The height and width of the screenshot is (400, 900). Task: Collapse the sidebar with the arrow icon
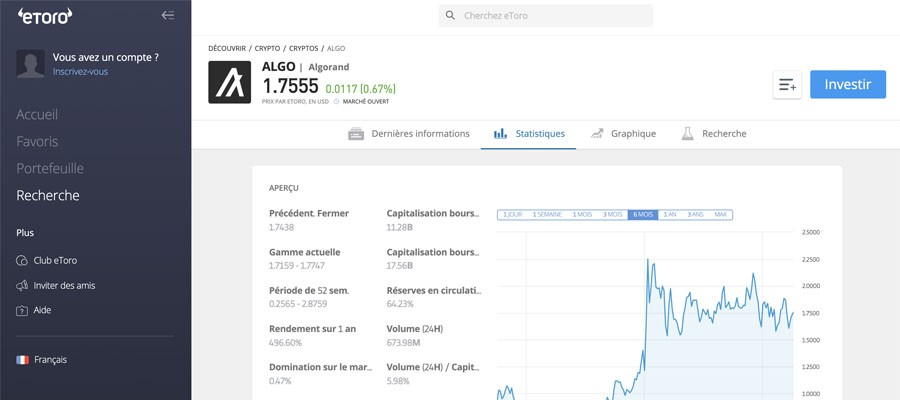[x=168, y=15]
